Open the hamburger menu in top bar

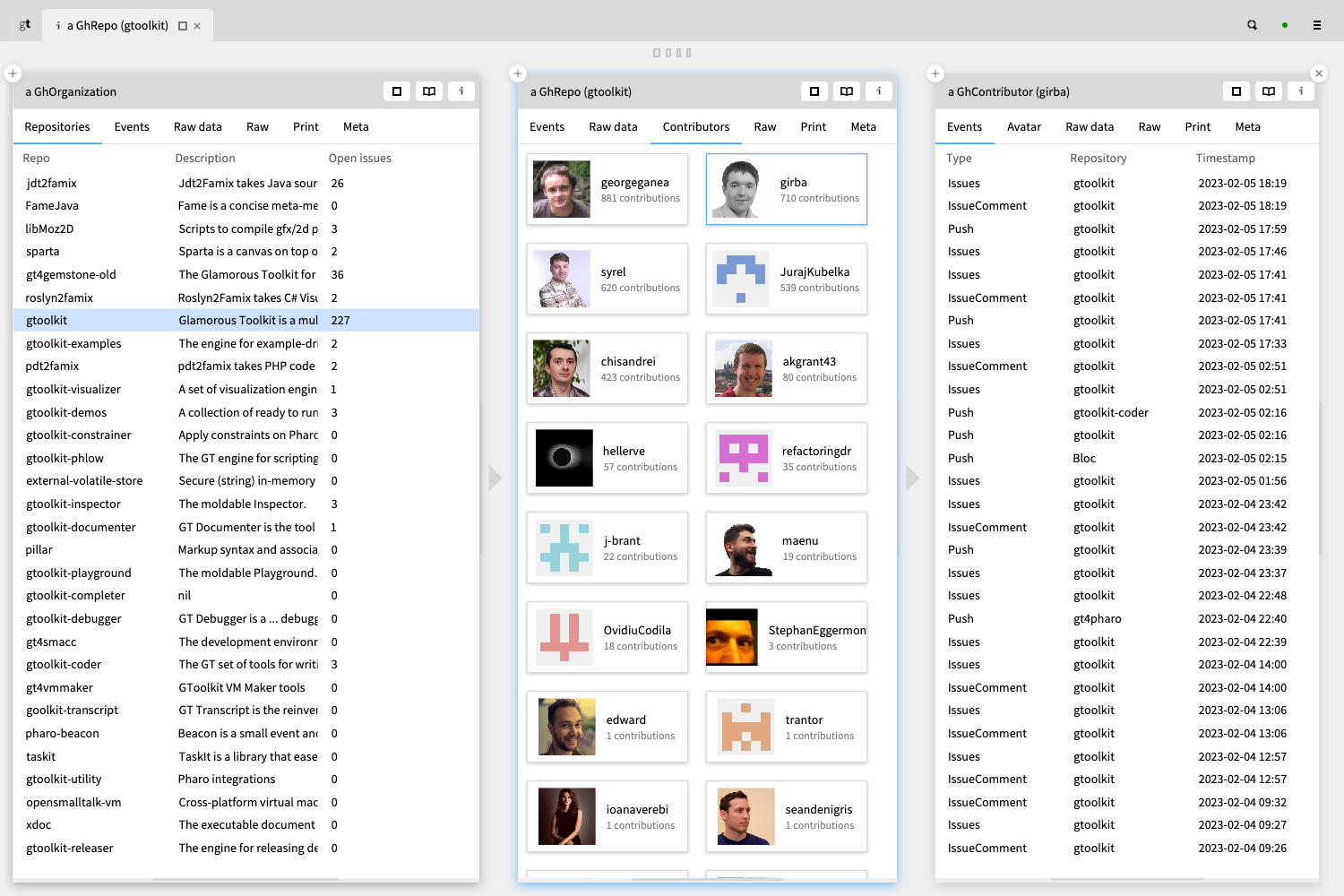click(1316, 25)
